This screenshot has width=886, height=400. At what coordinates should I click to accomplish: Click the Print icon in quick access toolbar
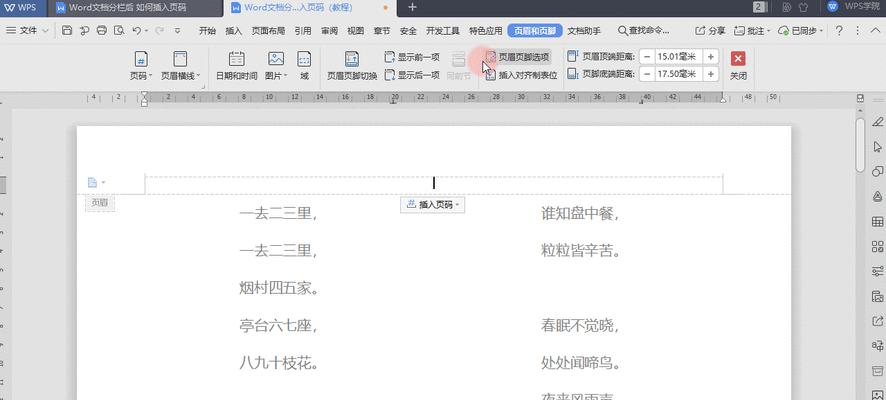(101, 31)
